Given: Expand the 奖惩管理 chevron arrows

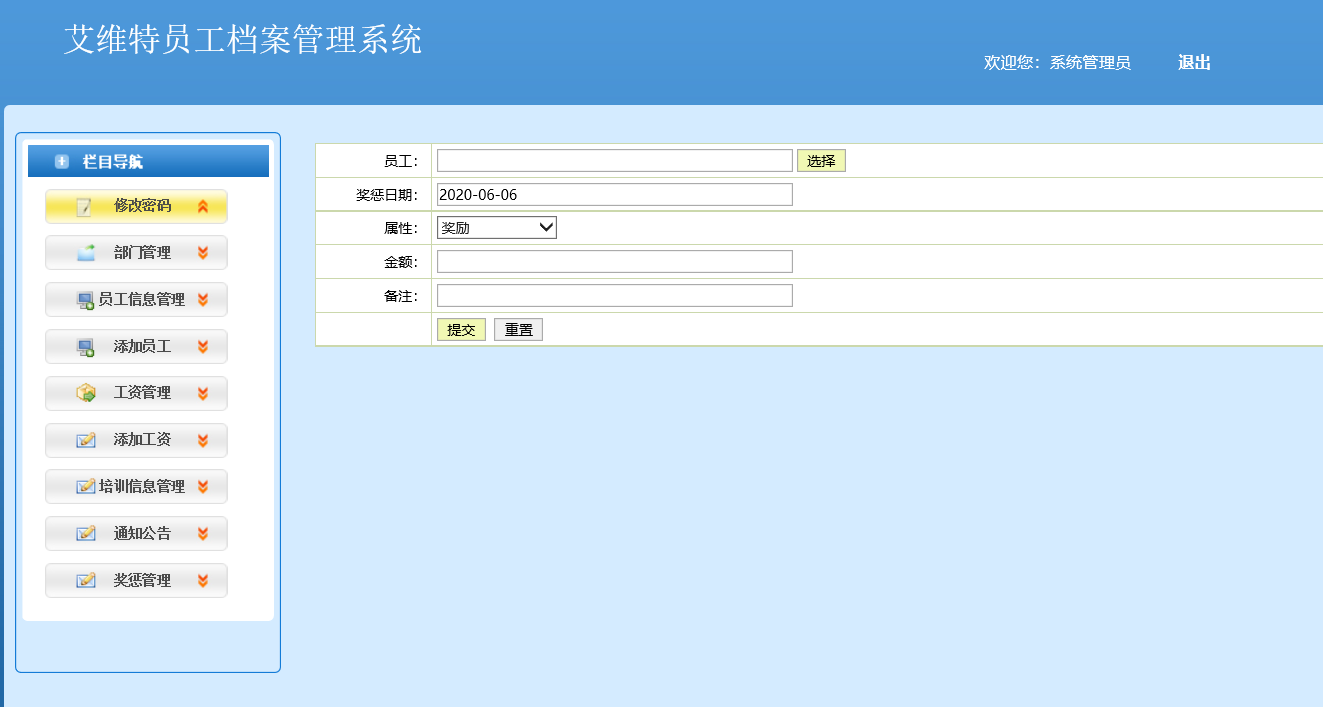Looking at the screenshot, I should pos(203,581).
